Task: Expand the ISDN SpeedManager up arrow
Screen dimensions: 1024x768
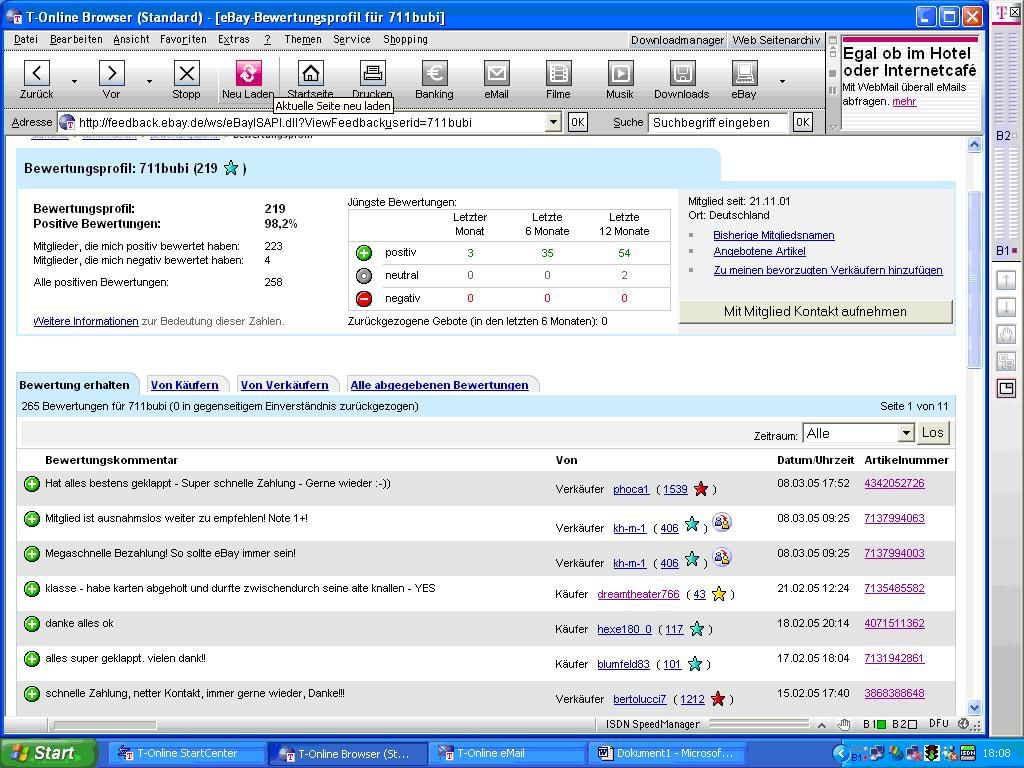Action: (822, 724)
